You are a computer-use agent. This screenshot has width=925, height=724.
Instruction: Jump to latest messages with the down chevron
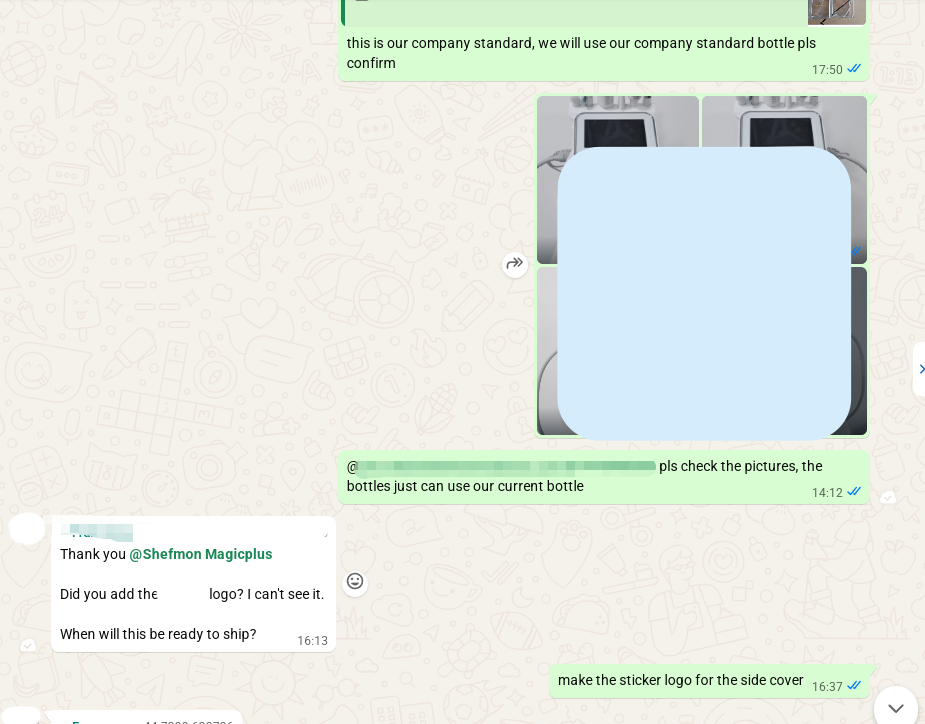896,707
